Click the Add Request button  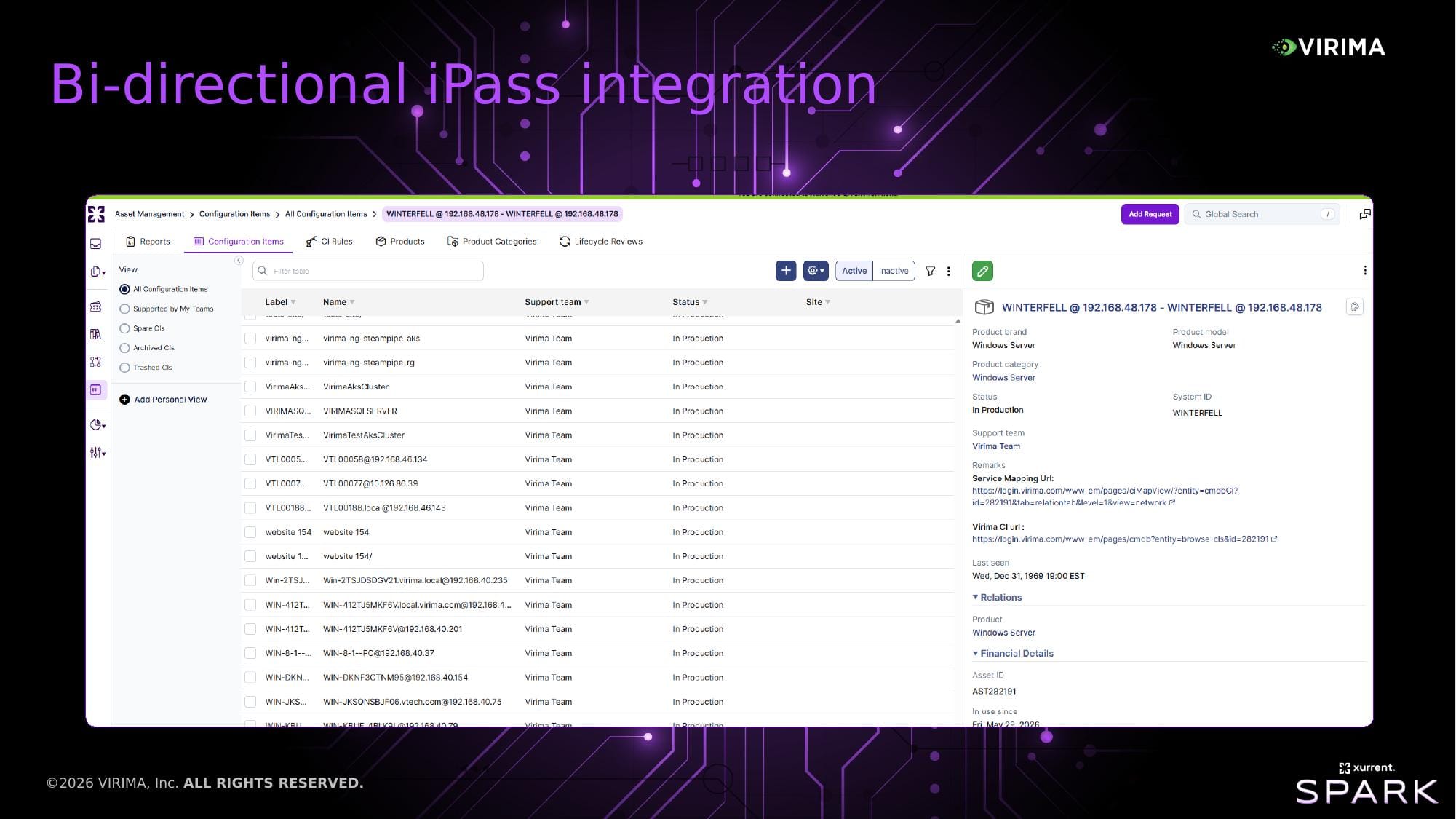tap(1150, 214)
